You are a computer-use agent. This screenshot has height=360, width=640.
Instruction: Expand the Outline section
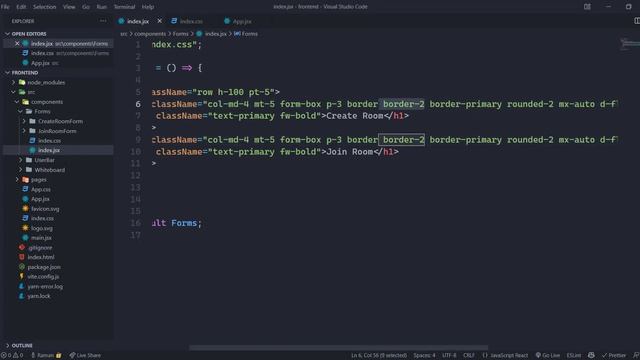click(22, 345)
